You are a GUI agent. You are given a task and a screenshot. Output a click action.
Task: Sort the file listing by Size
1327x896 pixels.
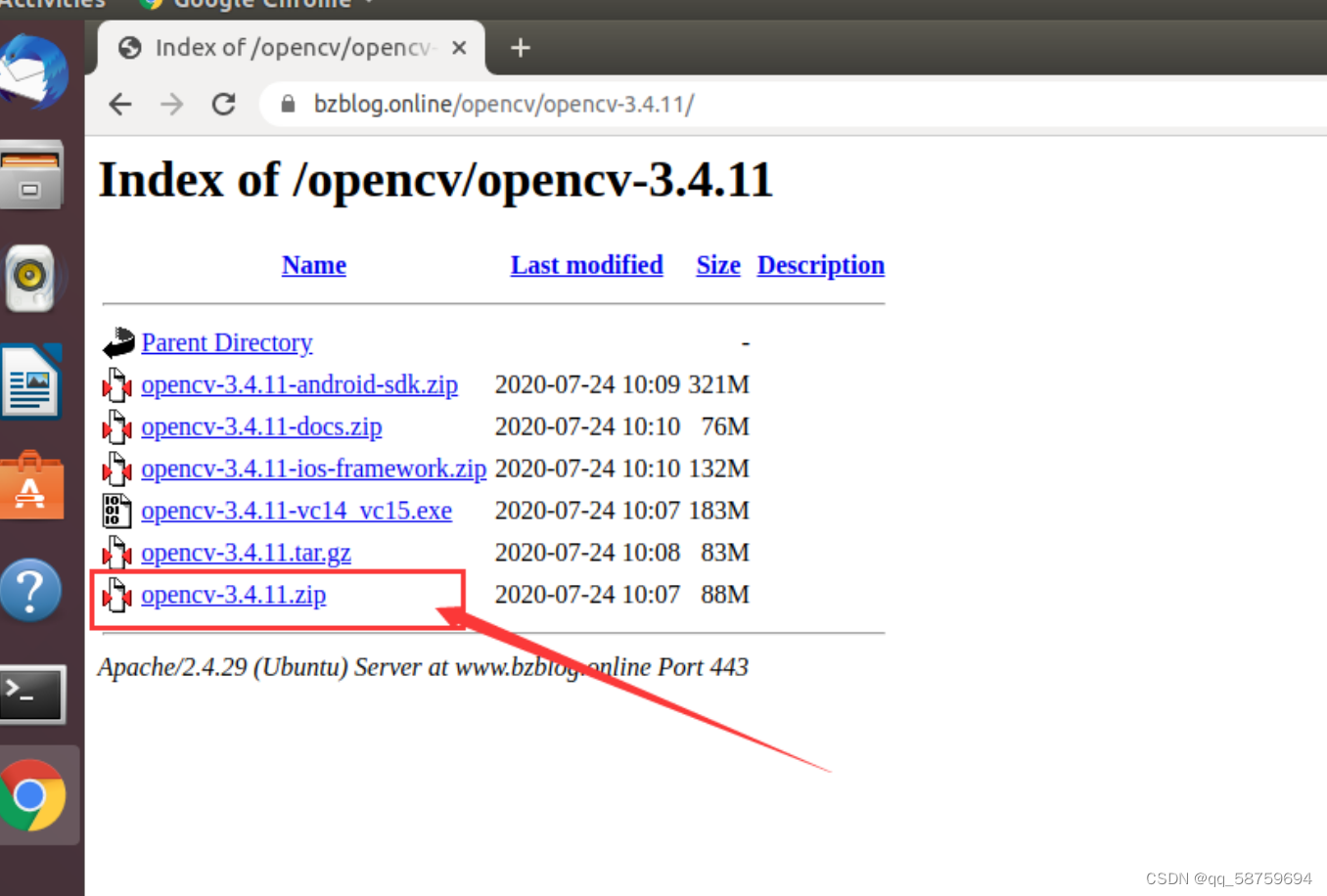click(717, 265)
